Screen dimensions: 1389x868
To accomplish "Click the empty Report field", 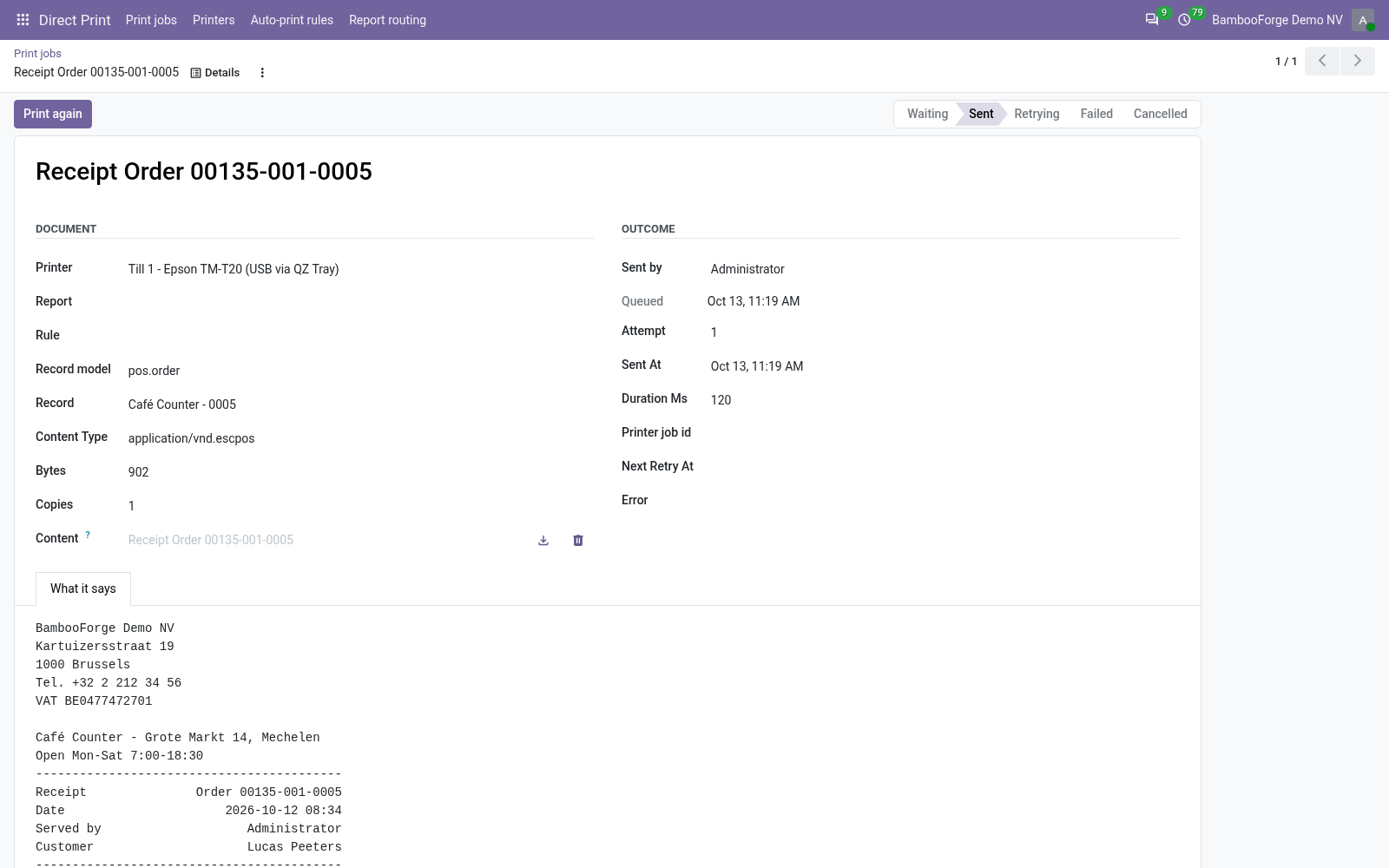I will 360,301.
